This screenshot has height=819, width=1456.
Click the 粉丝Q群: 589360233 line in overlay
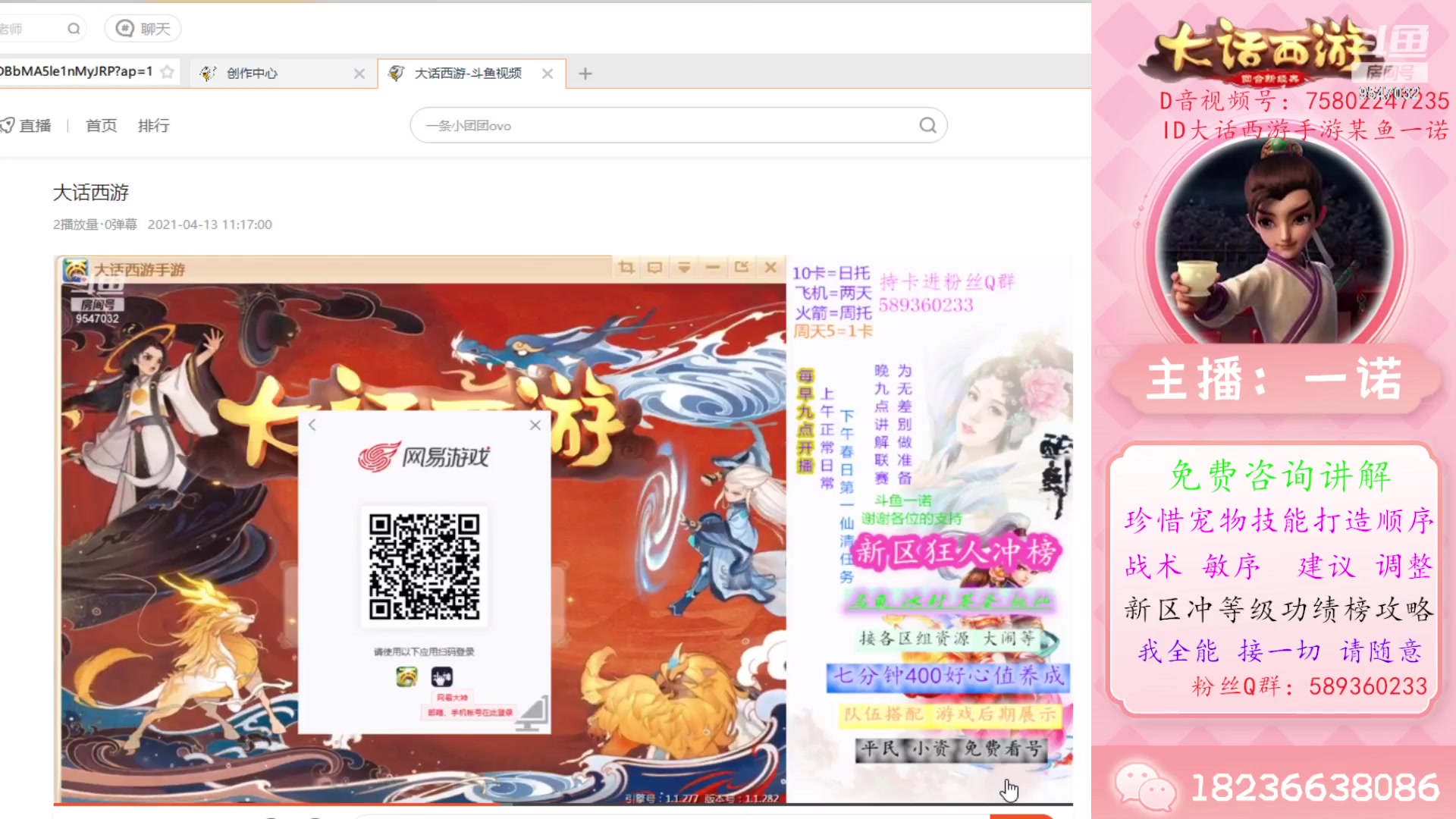(1310, 686)
